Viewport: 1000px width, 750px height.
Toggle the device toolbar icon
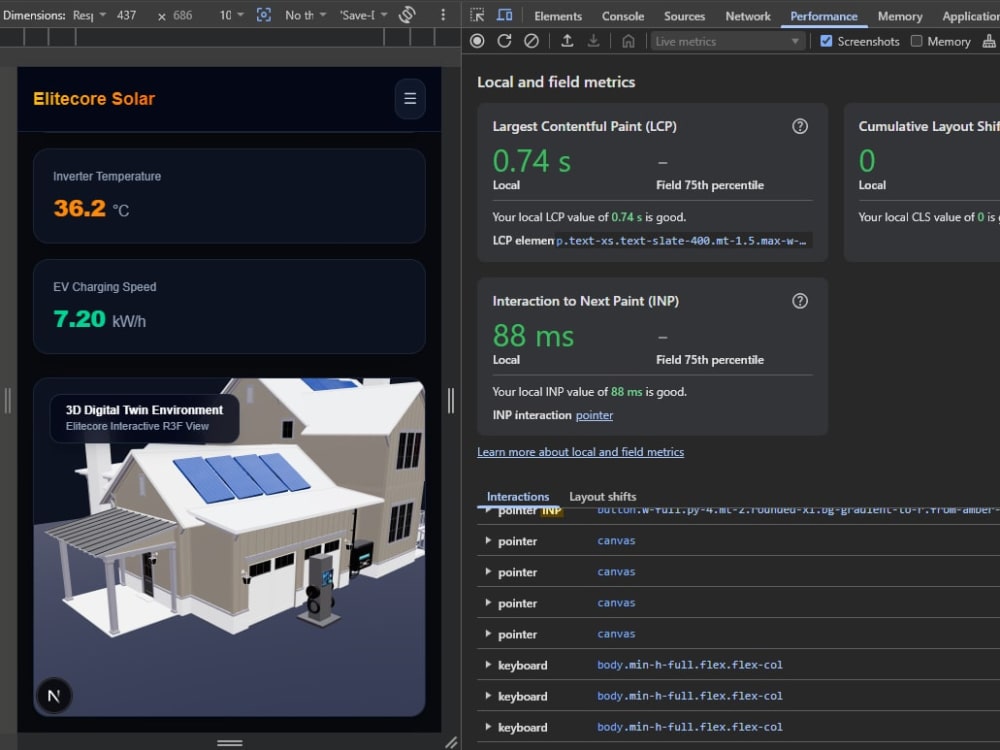click(504, 15)
